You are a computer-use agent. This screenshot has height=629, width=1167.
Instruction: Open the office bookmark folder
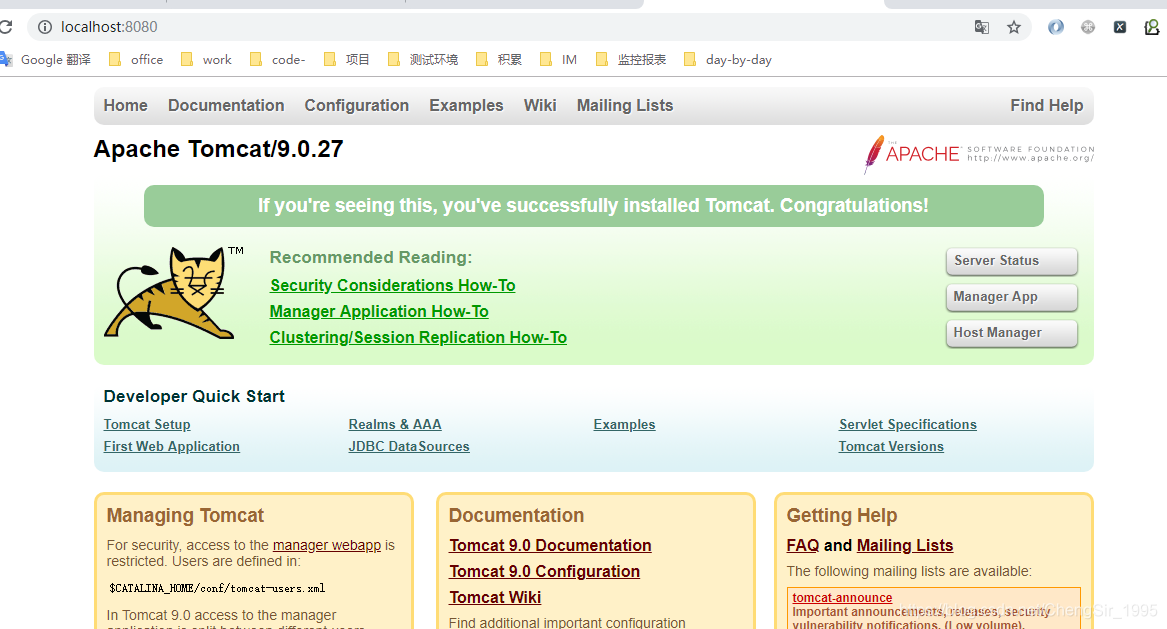click(x=136, y=60)
